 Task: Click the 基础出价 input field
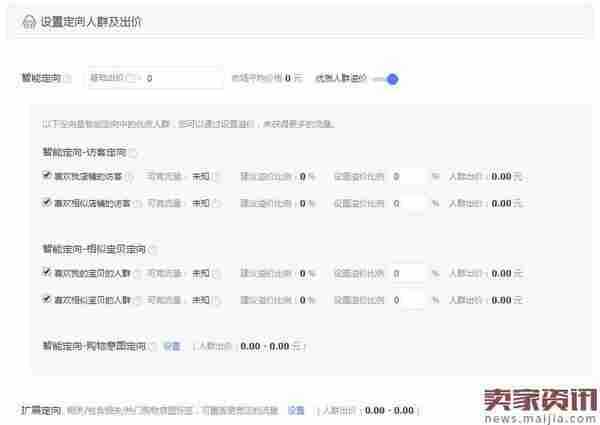[182, 78]
